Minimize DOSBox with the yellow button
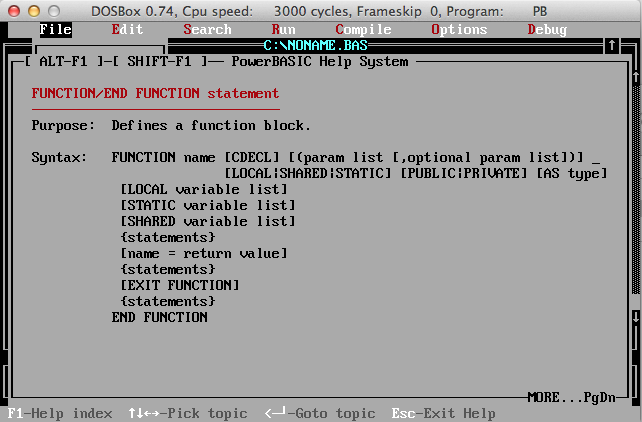Screen dimensions: 642x422 (x=34, y=11)
